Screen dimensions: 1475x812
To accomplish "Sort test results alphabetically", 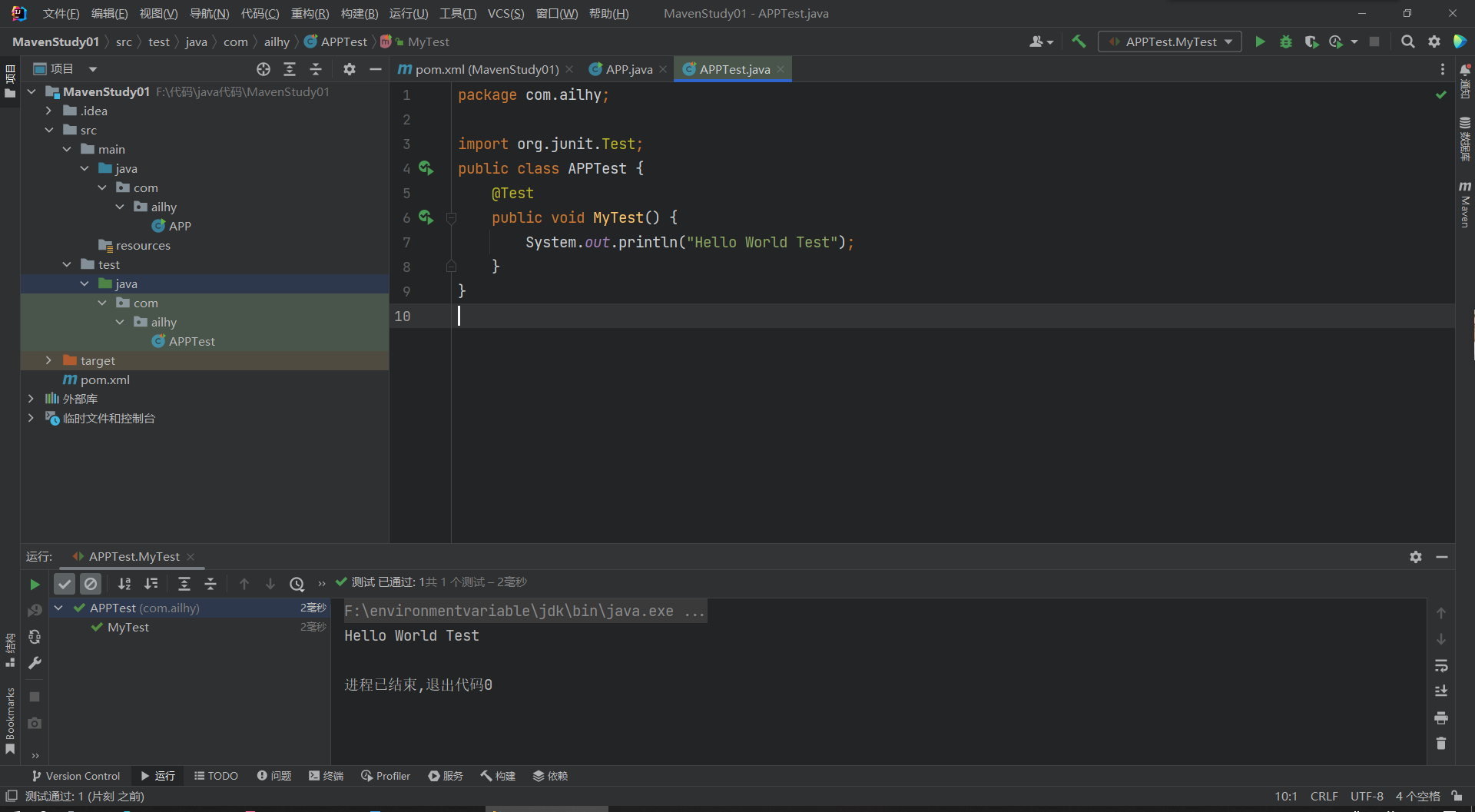I will (x=124, y=584).
